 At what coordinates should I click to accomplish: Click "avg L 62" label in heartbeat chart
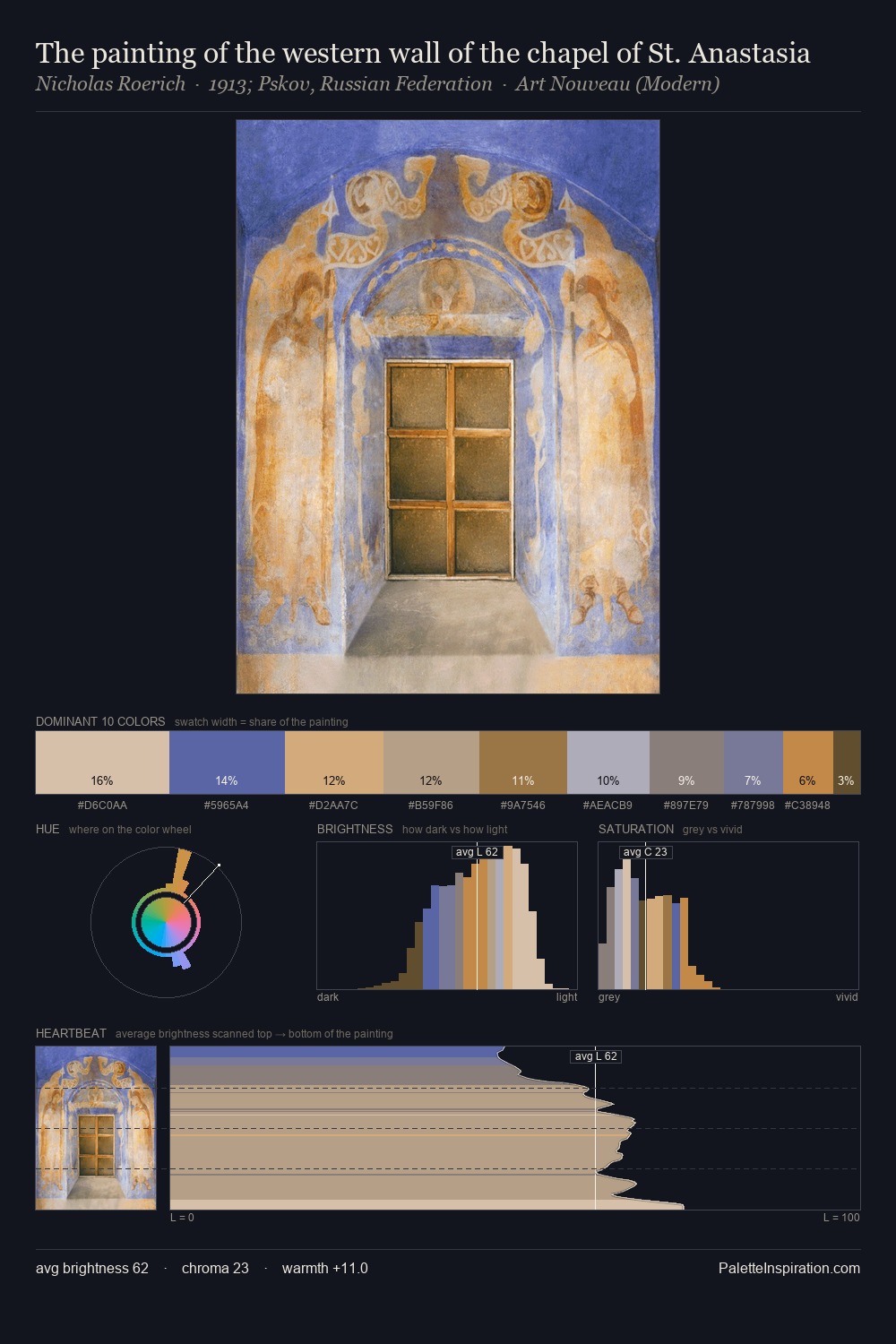coord(596,1056)
